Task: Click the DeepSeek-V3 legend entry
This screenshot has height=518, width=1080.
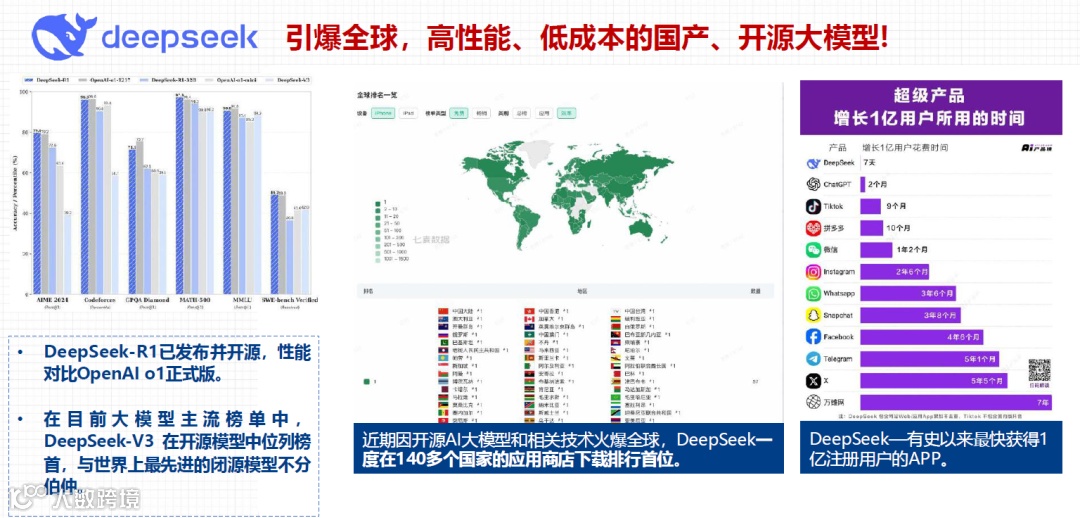Action: (x=288, y=80)
